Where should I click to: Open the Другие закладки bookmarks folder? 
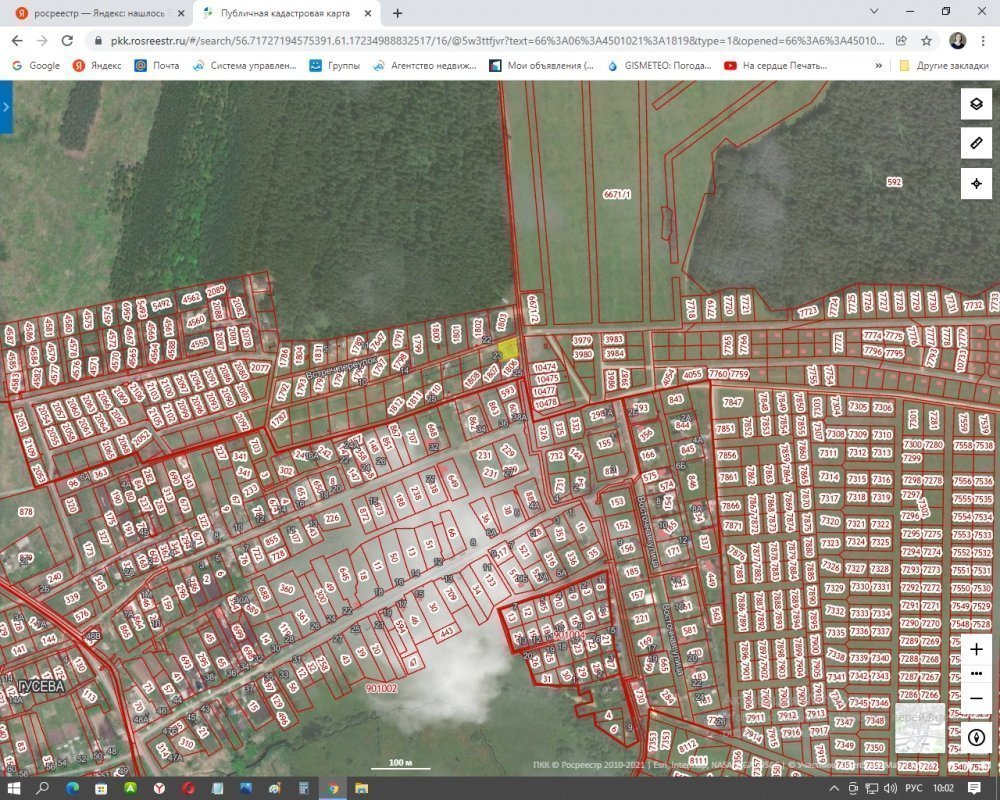(944, 66)
